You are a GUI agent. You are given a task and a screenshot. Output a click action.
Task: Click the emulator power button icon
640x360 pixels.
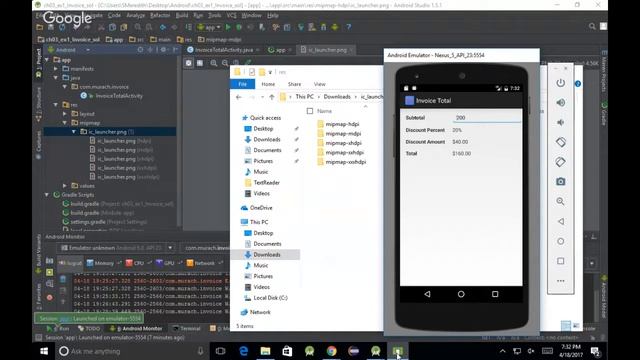tap(560, 83)
